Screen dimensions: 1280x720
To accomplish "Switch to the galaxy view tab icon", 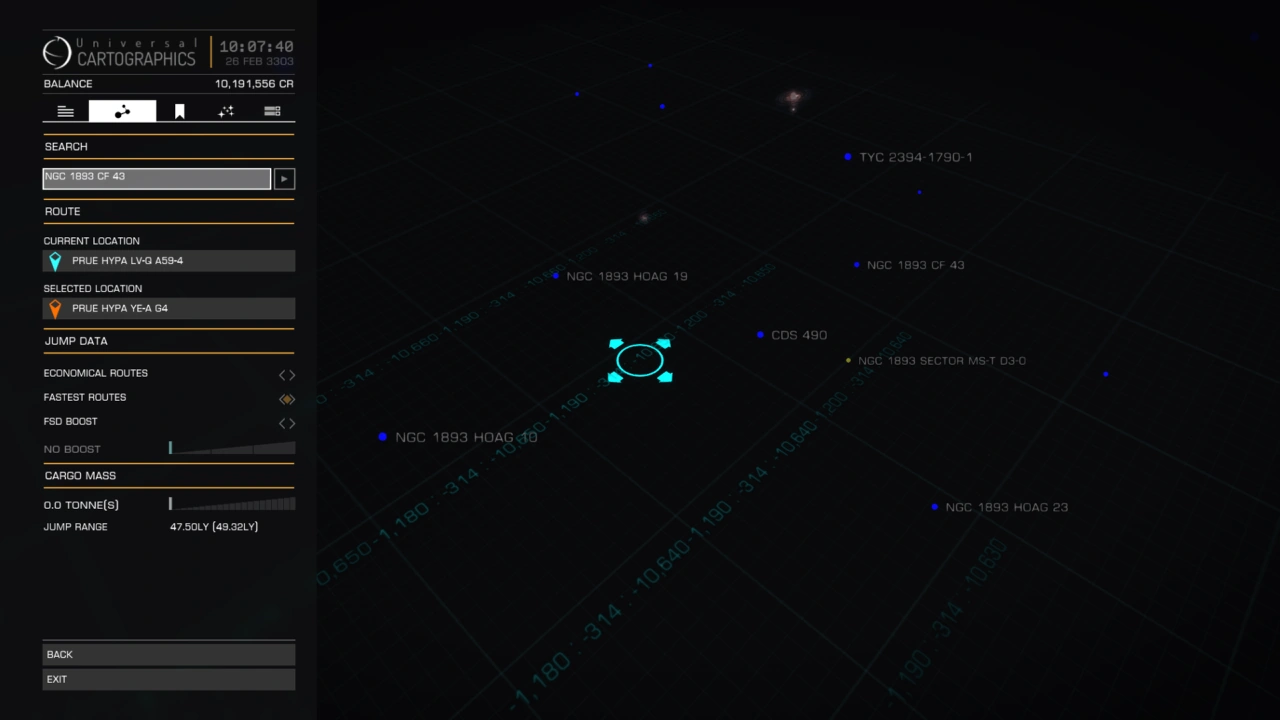I will pyautogui.click(x=226, y=111).
